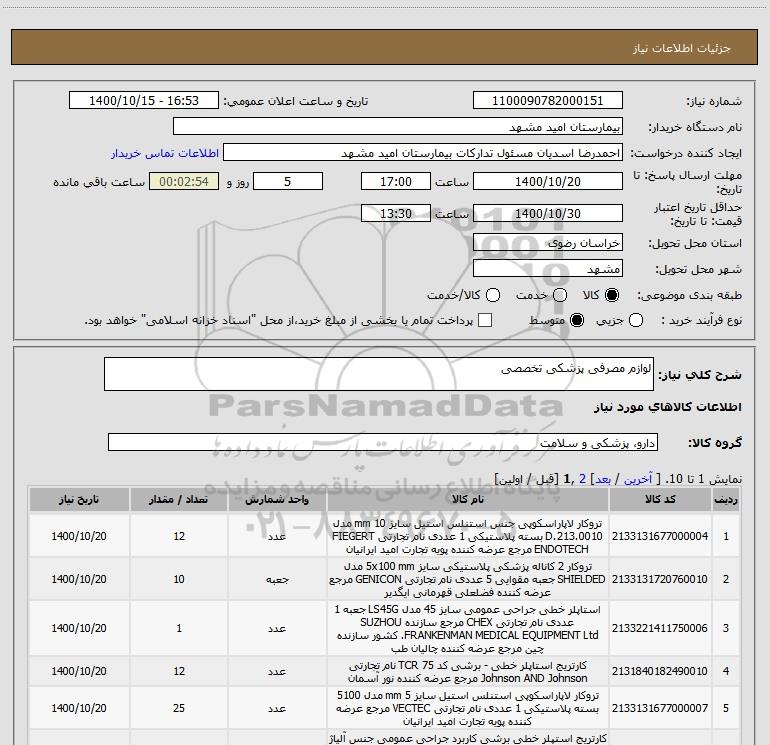The width and height of the screenshot is (770, 745).
Task: Click the announcement date field 1400/10/15 - 16:53
Action: (x=144, y=100)
